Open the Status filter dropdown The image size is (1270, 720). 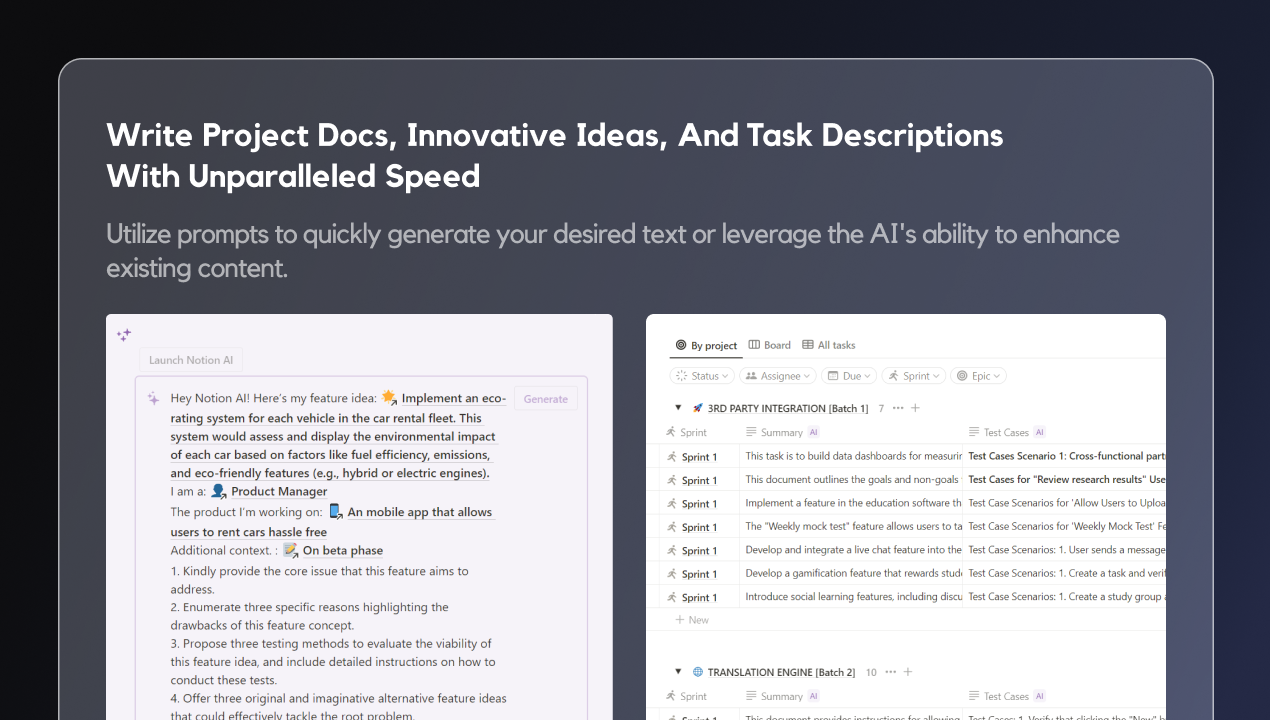pos(702,376)
